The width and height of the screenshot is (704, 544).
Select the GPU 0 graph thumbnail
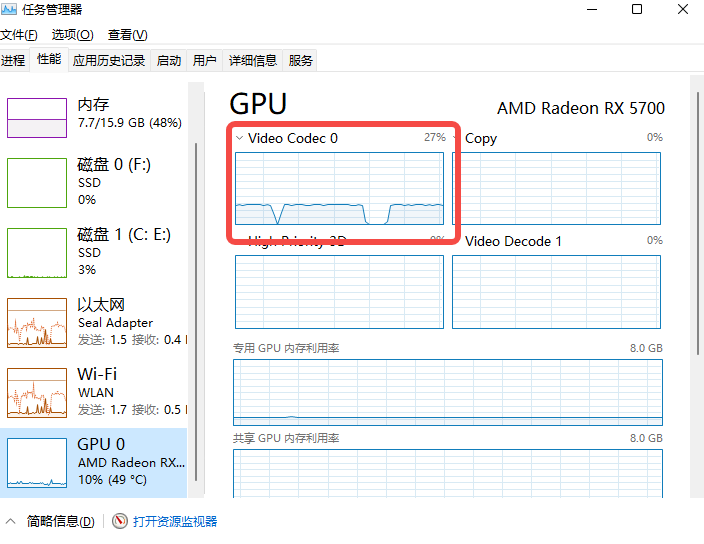[36, 462]
